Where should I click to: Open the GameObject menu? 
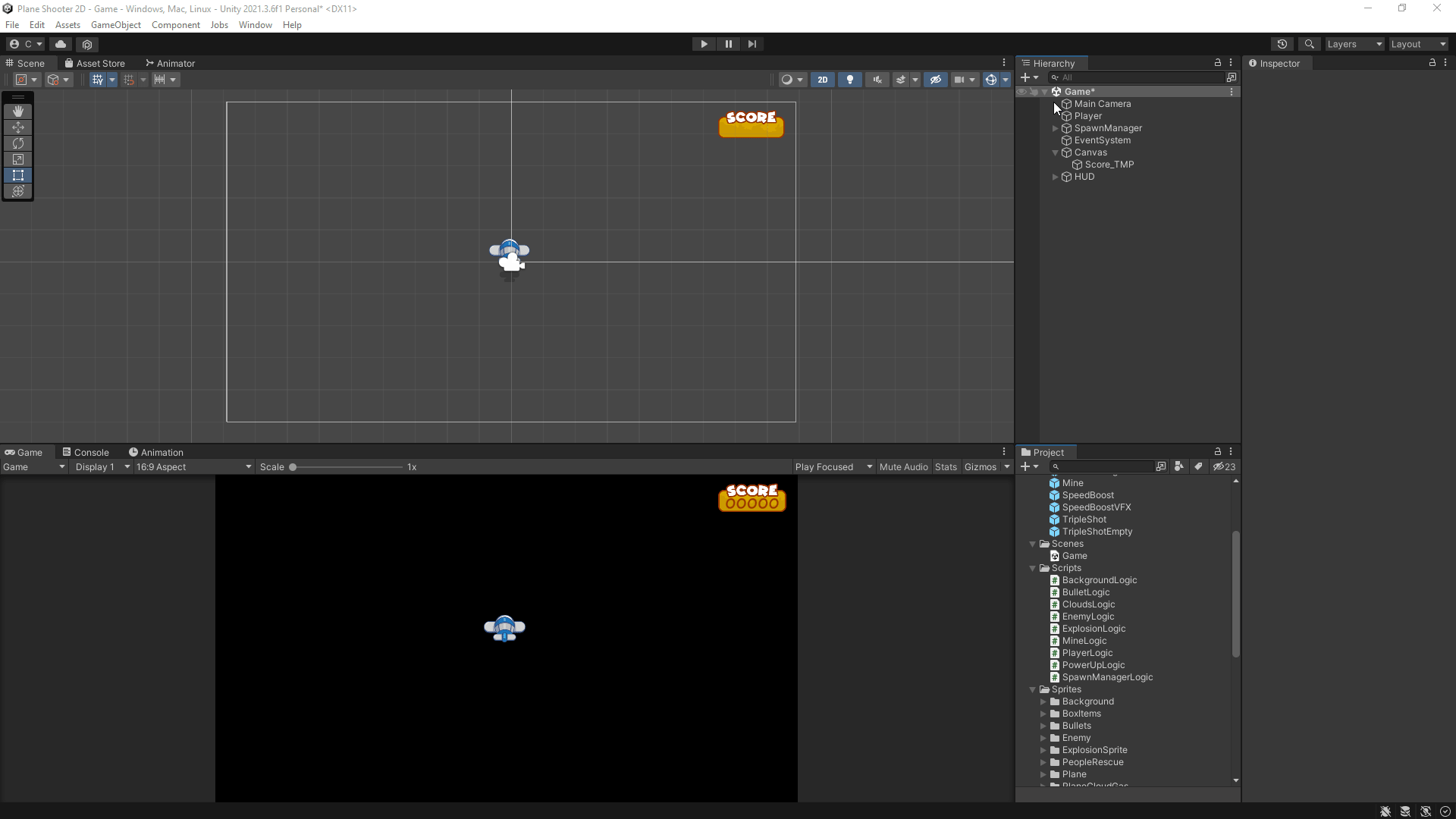(115, 25)
